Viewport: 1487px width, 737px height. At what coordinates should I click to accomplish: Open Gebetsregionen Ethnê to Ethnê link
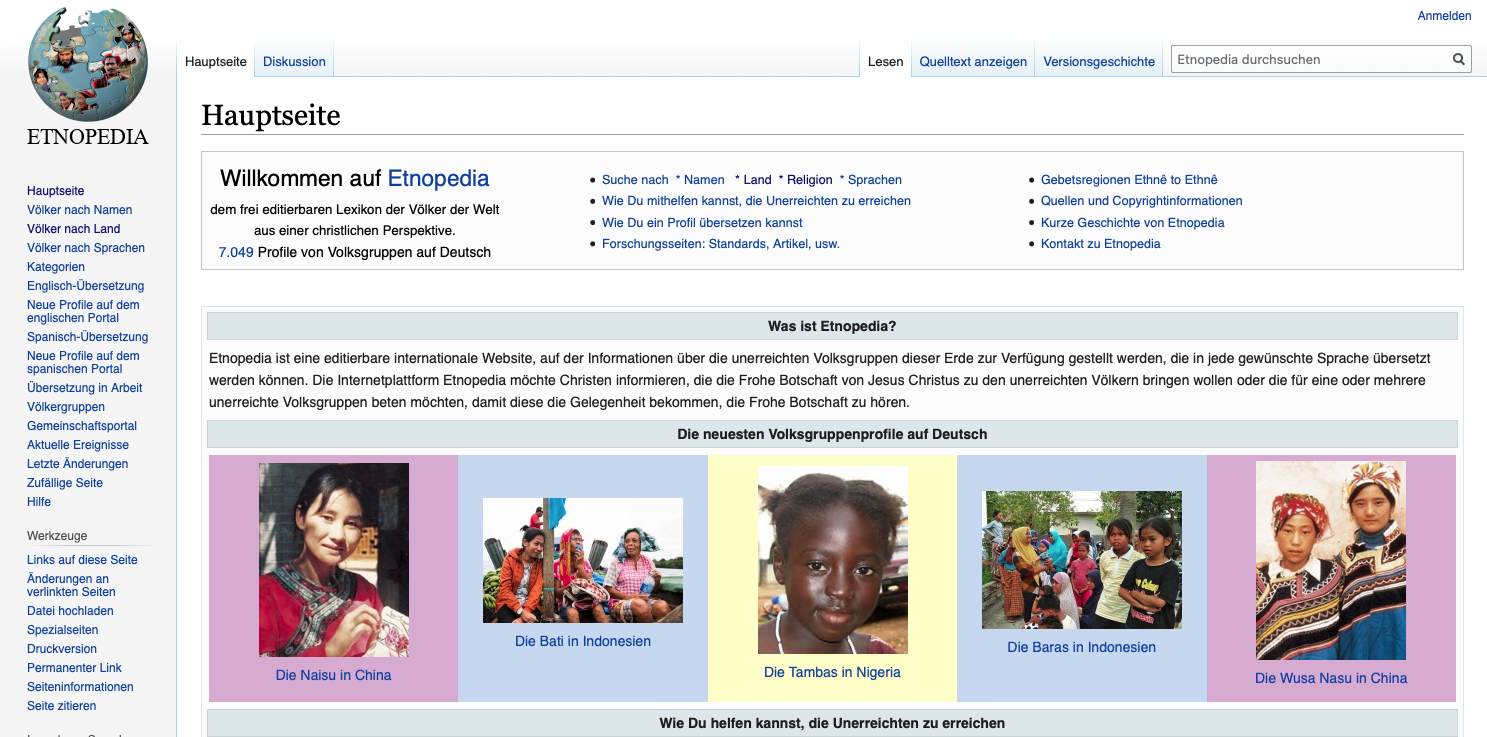[1129, 180]
